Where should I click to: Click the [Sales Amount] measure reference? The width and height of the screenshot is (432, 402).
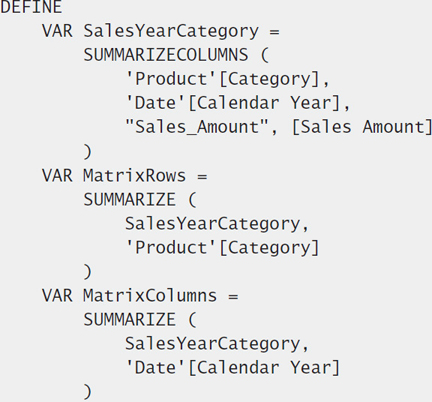pos(362,127)
